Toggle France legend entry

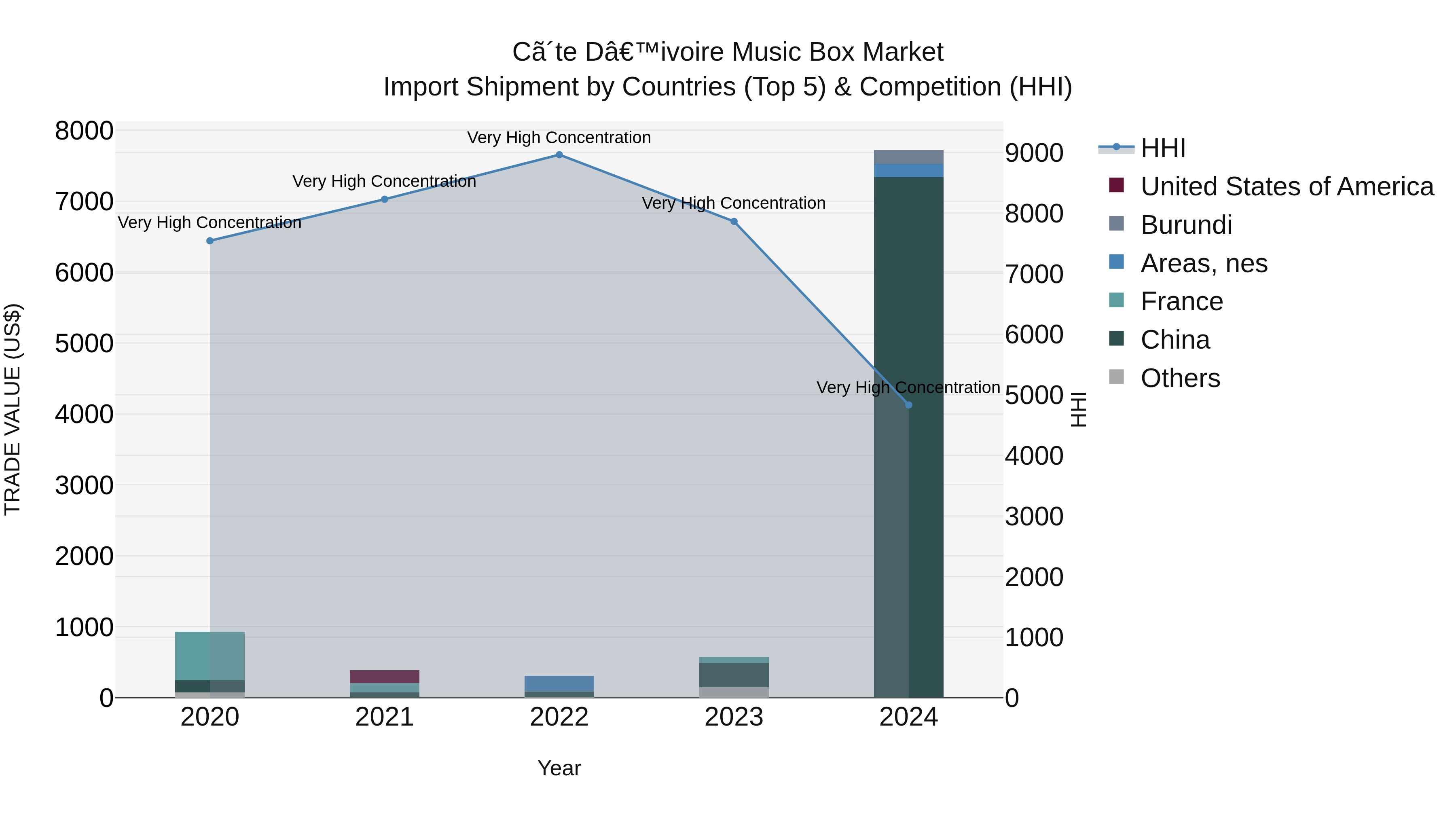[x=1166, y=301]
